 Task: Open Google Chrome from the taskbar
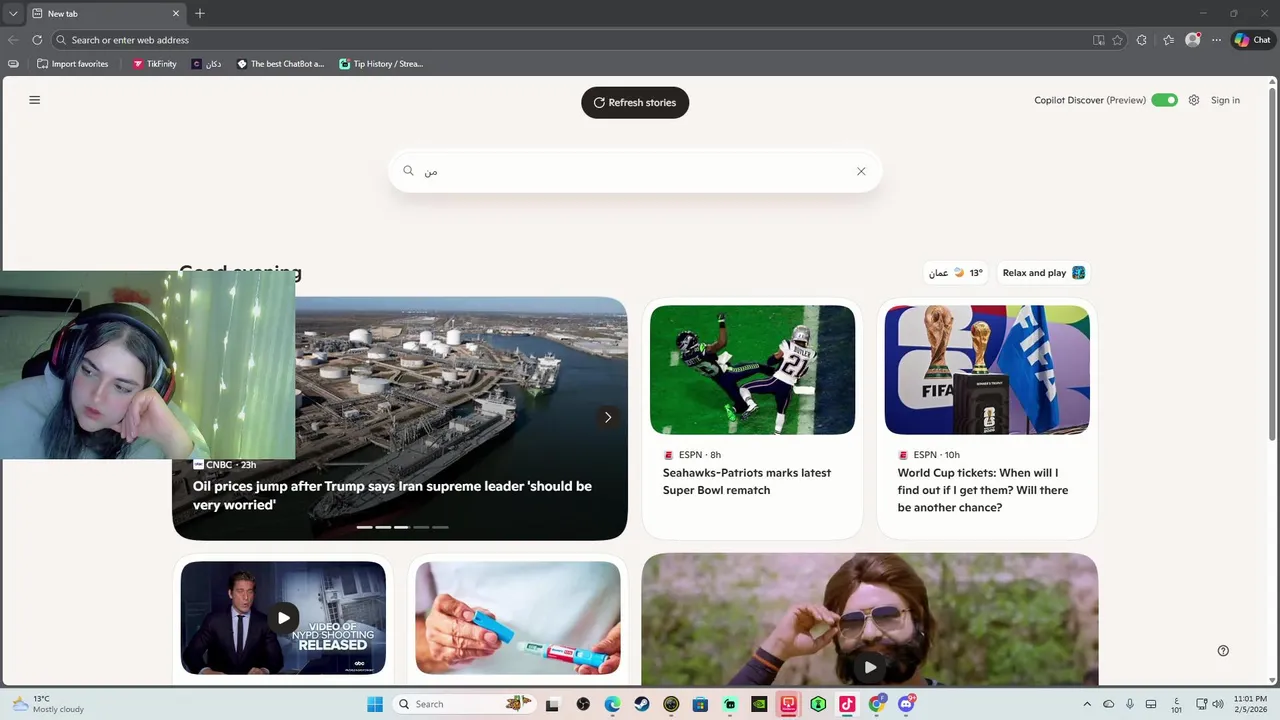[876, 704]
